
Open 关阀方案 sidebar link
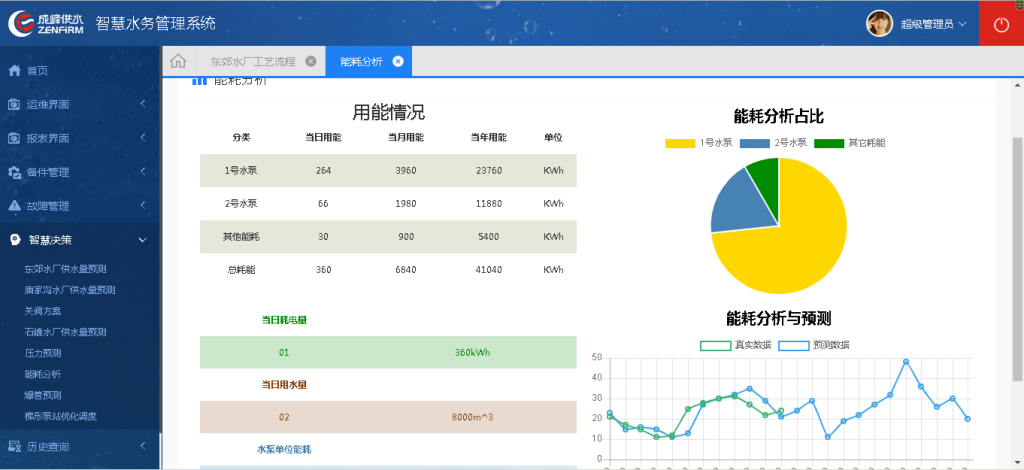pos(43,311)
